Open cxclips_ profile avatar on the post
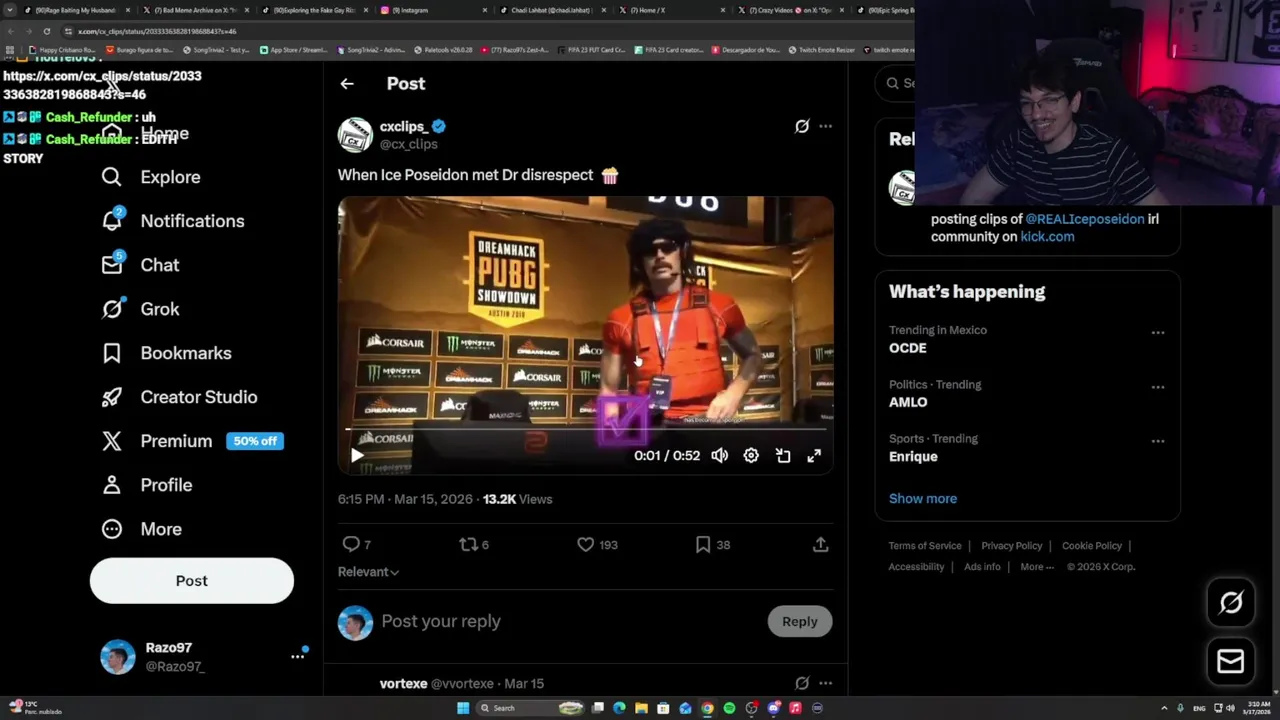 [355, 135]
